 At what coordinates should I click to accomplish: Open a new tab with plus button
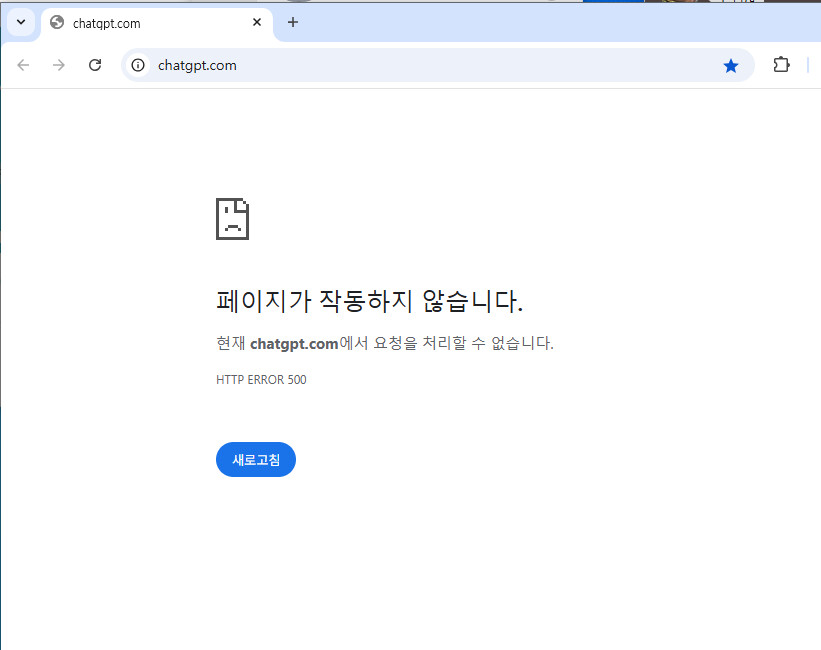tap(293, 23)
